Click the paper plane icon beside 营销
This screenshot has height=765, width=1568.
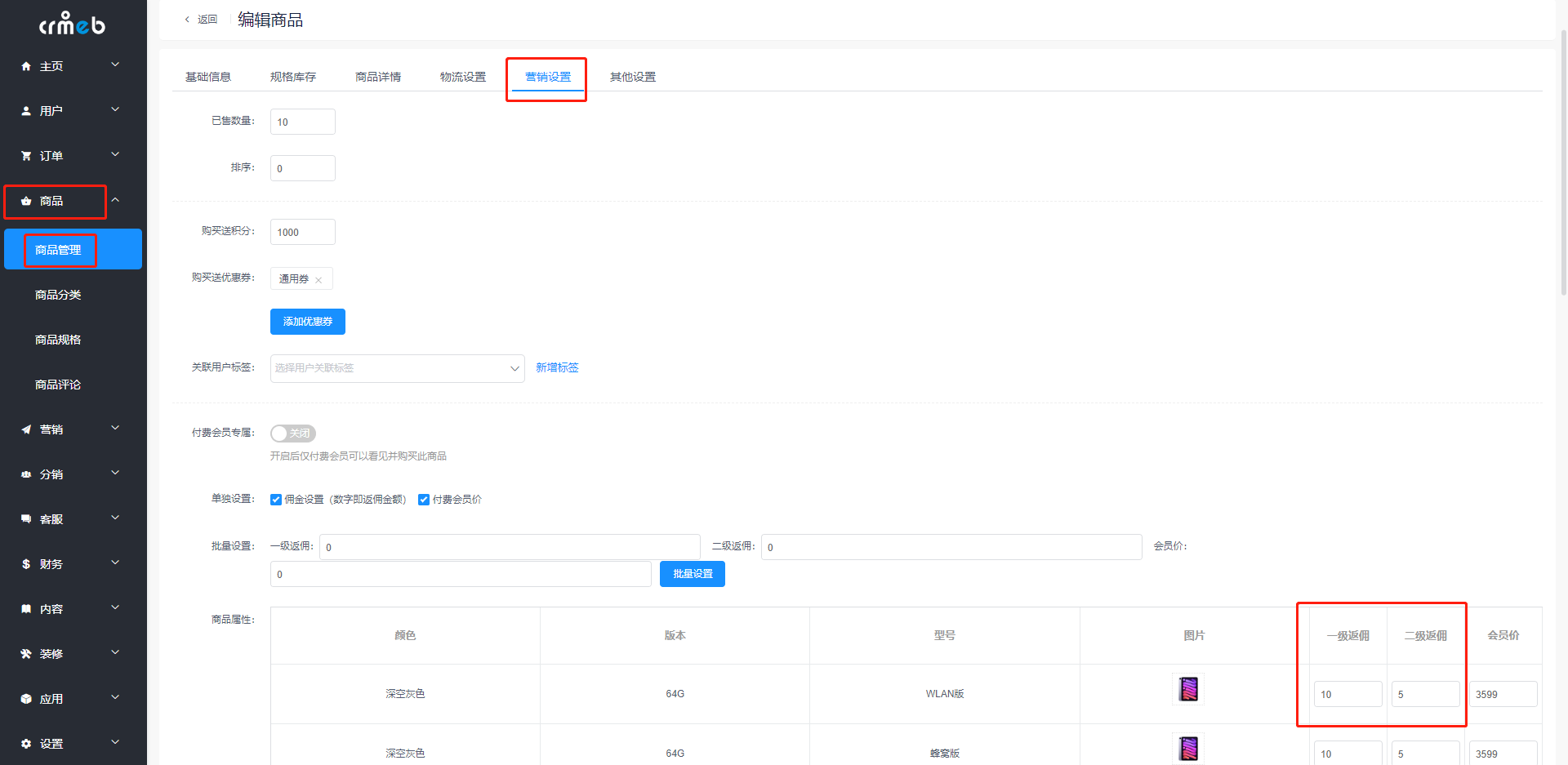tap(26, 429)
